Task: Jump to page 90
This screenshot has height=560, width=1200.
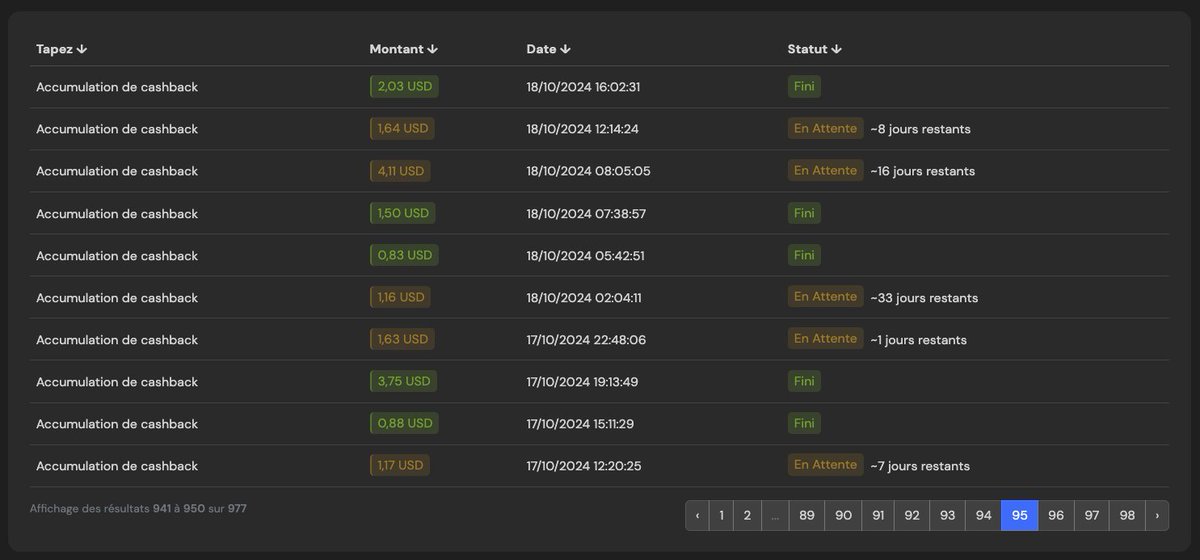Action: coord(843,515)
